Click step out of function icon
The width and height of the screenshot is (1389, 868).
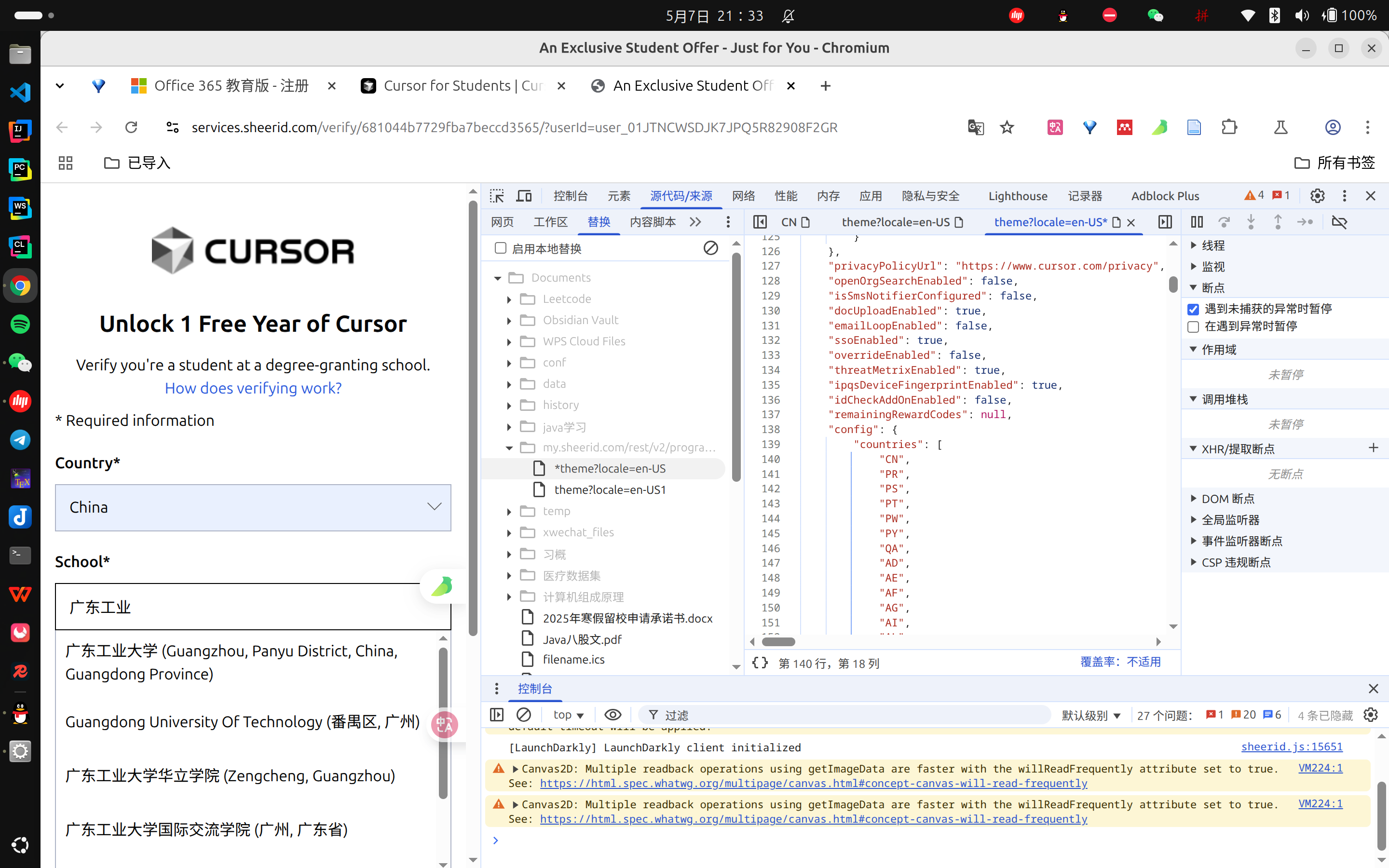click(1278, 222)
